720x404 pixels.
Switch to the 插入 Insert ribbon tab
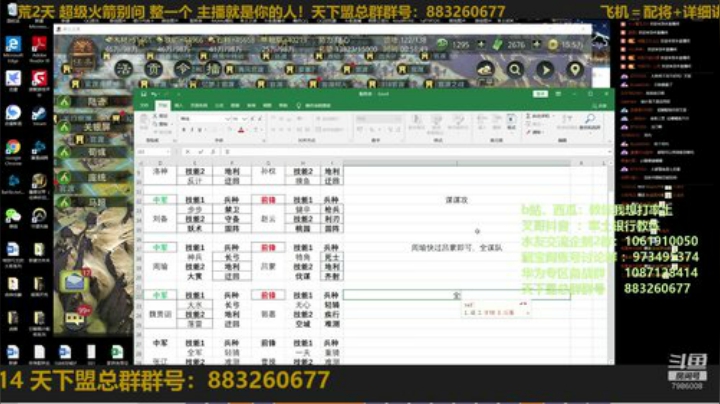pos(179,106)
